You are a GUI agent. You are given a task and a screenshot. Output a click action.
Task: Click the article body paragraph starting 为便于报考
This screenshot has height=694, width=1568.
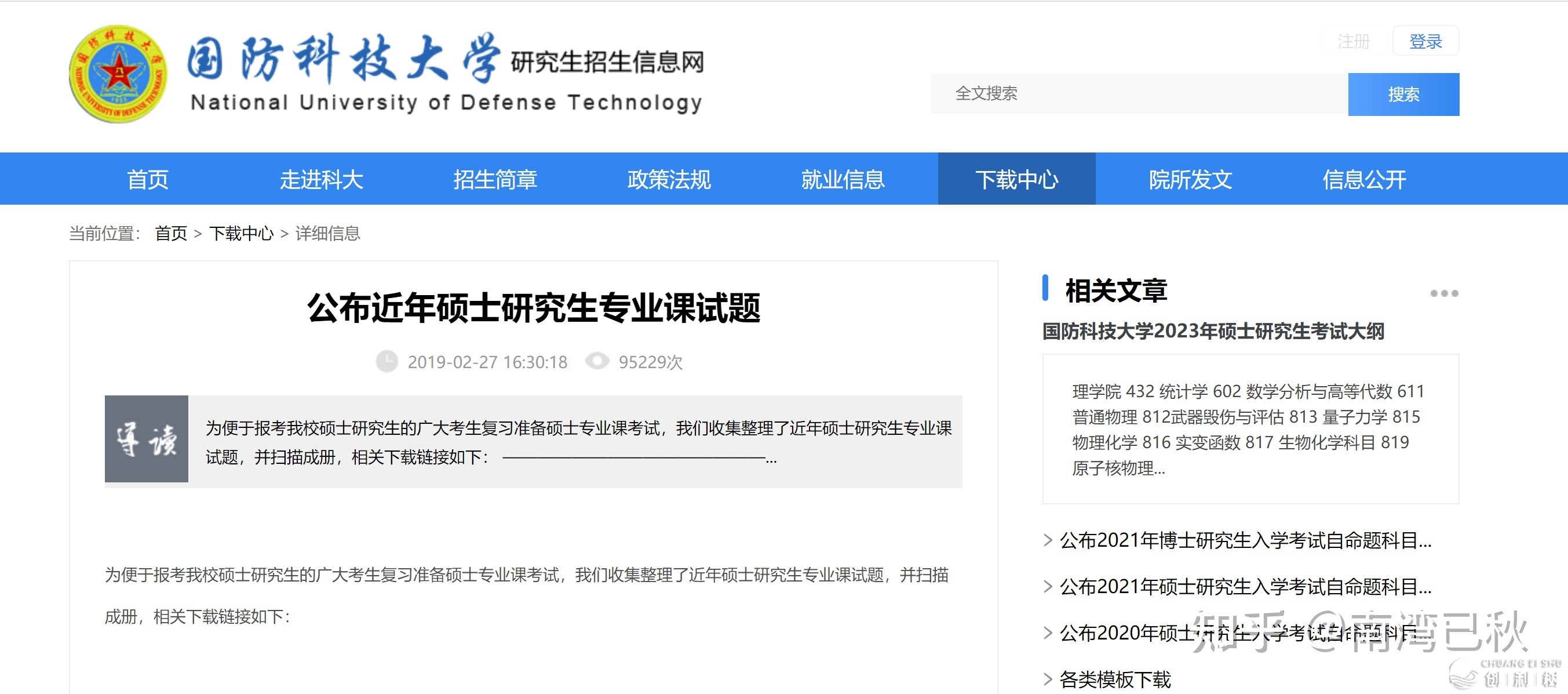[527, 595]
